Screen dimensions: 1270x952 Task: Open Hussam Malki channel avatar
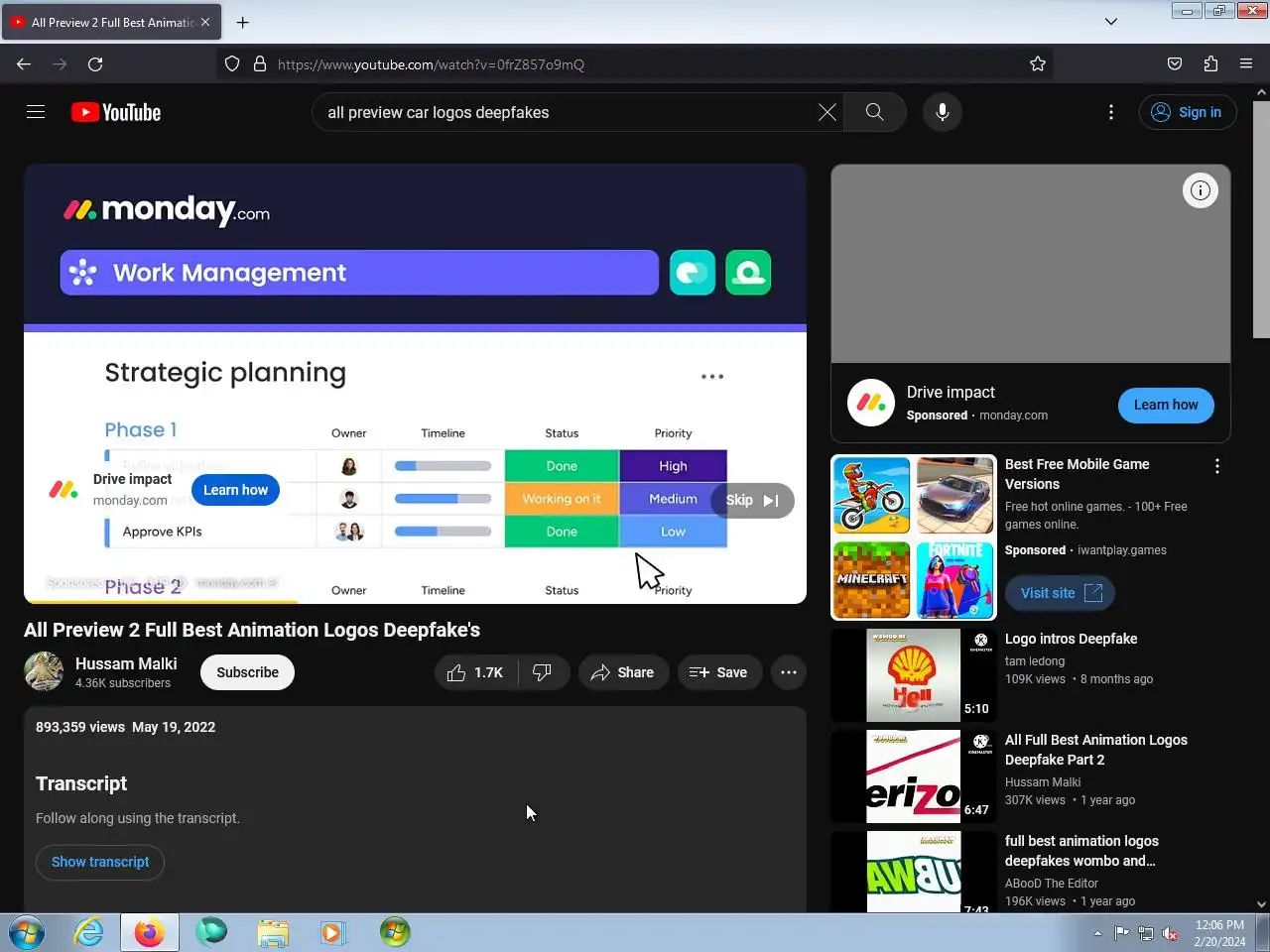pos(44,671)
